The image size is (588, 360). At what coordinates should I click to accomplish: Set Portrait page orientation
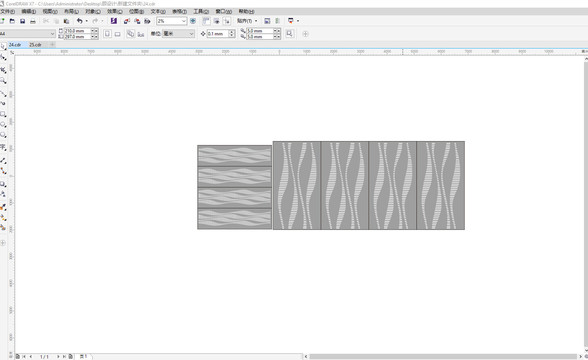point(107,34)
